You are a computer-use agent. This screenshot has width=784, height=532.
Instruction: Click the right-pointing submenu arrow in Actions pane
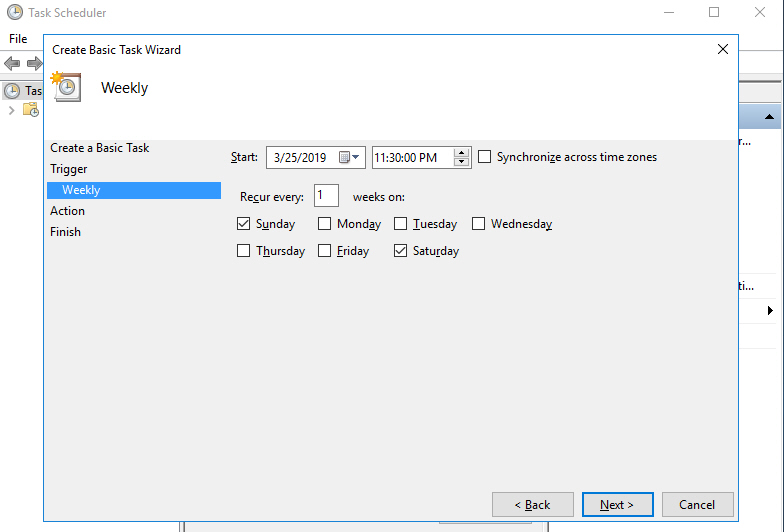pyautogui.click(x=770, y=311)
